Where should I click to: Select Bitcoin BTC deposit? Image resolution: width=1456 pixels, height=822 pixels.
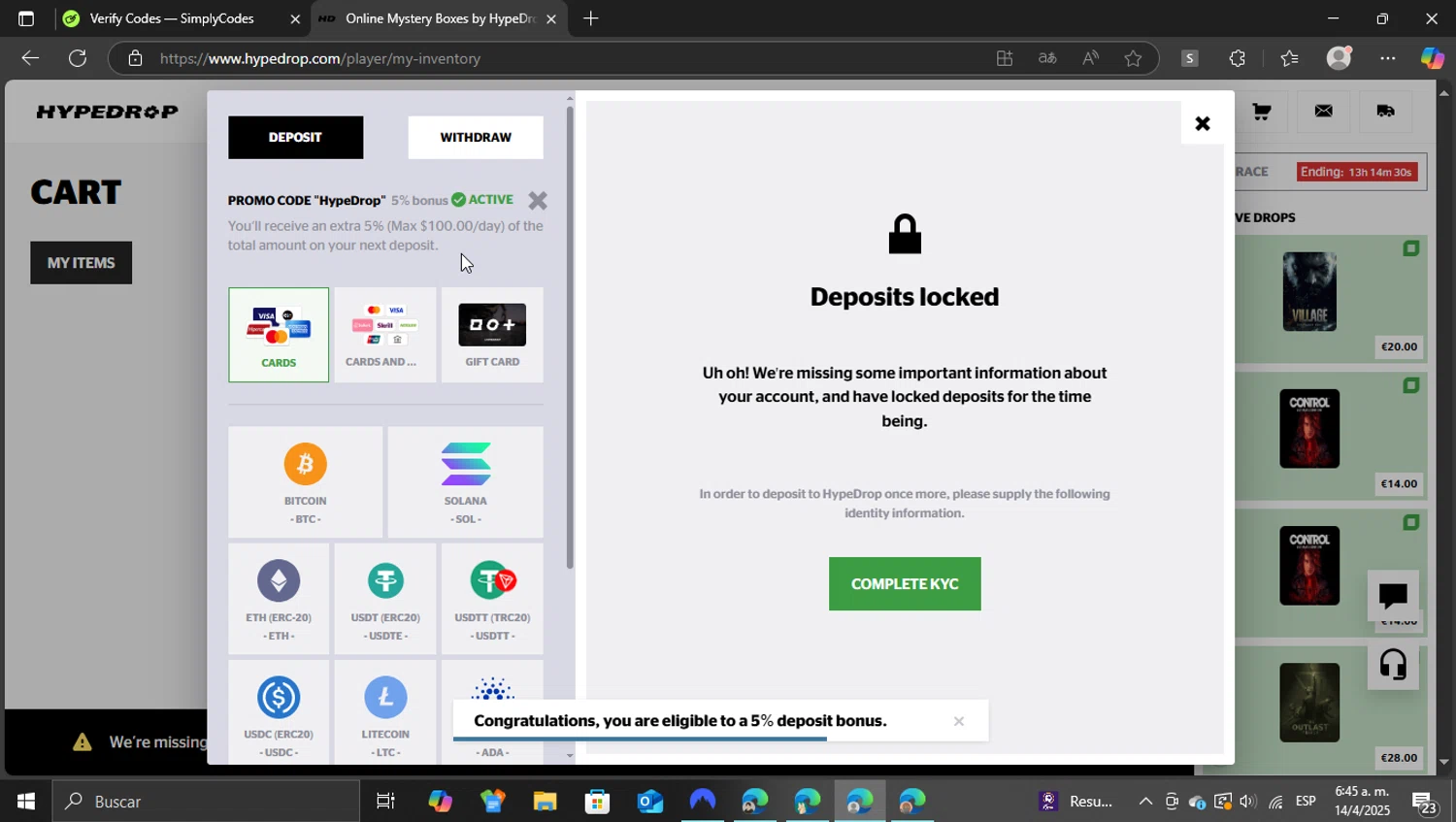click(x=305, y=482)
